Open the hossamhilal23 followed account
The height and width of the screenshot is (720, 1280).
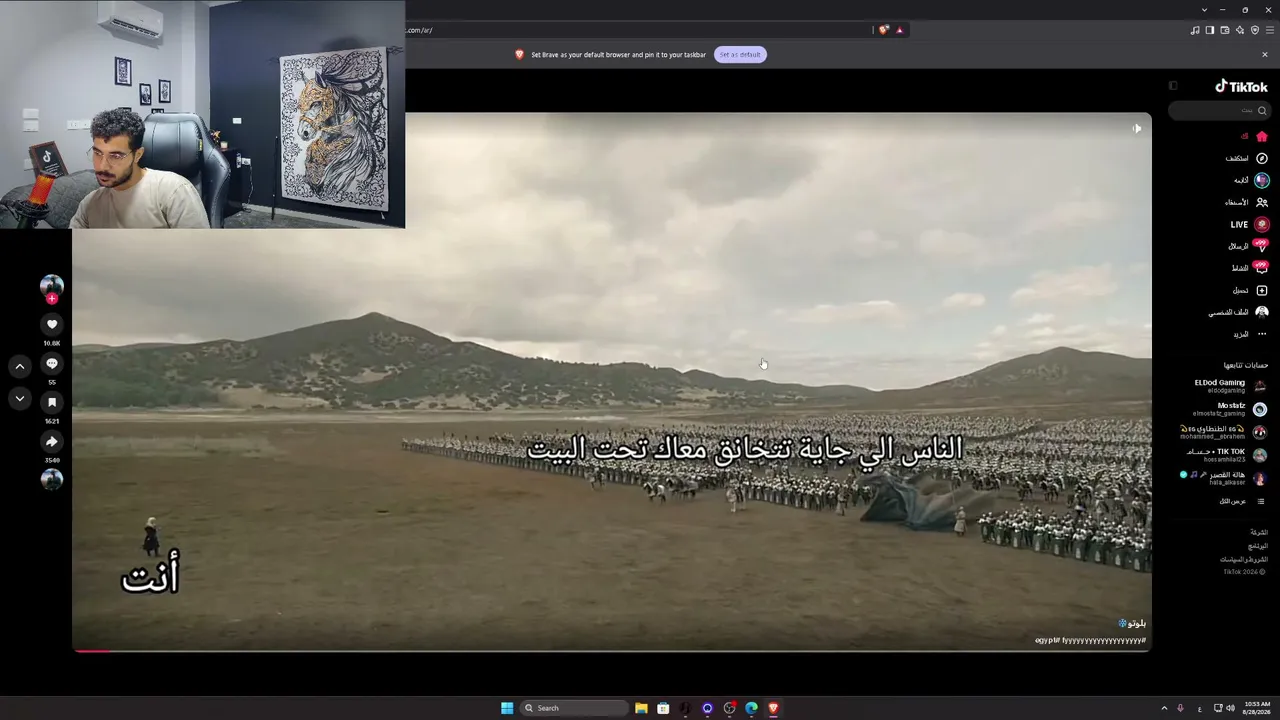click(x=1227, y=455)
